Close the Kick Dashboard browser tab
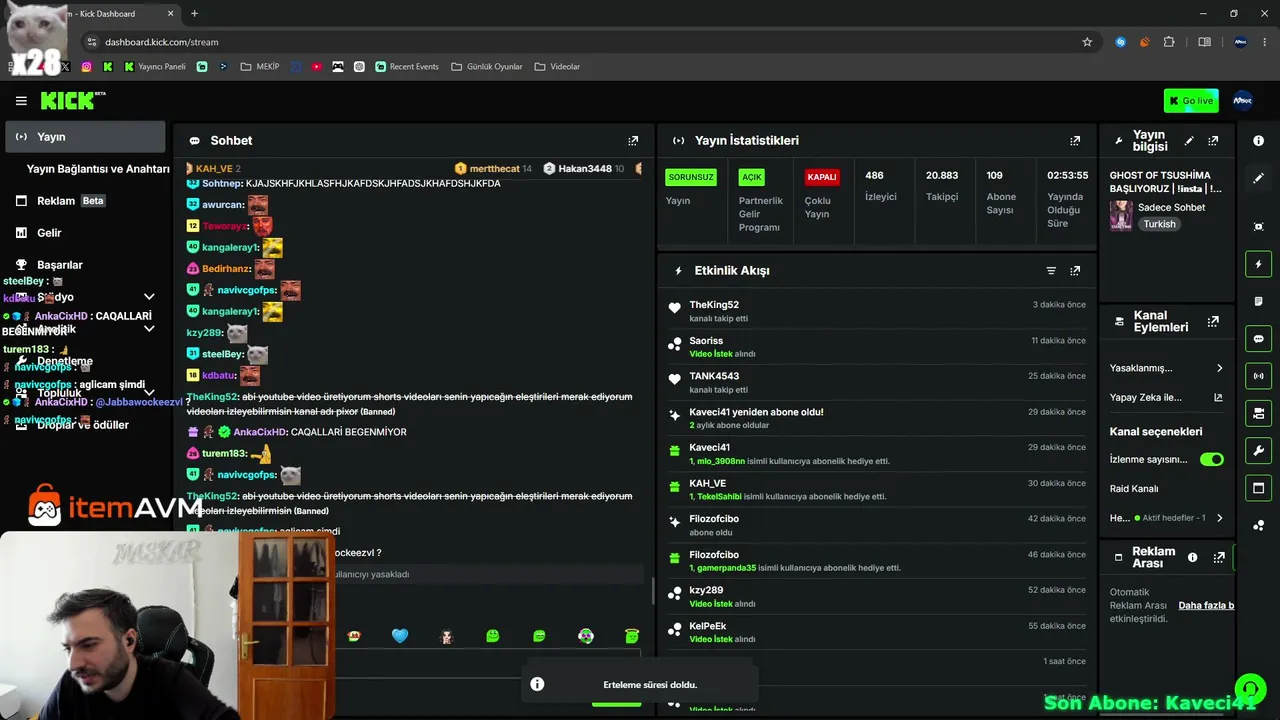This screenshot has width=1280, height=720. [x=171, y=14]
